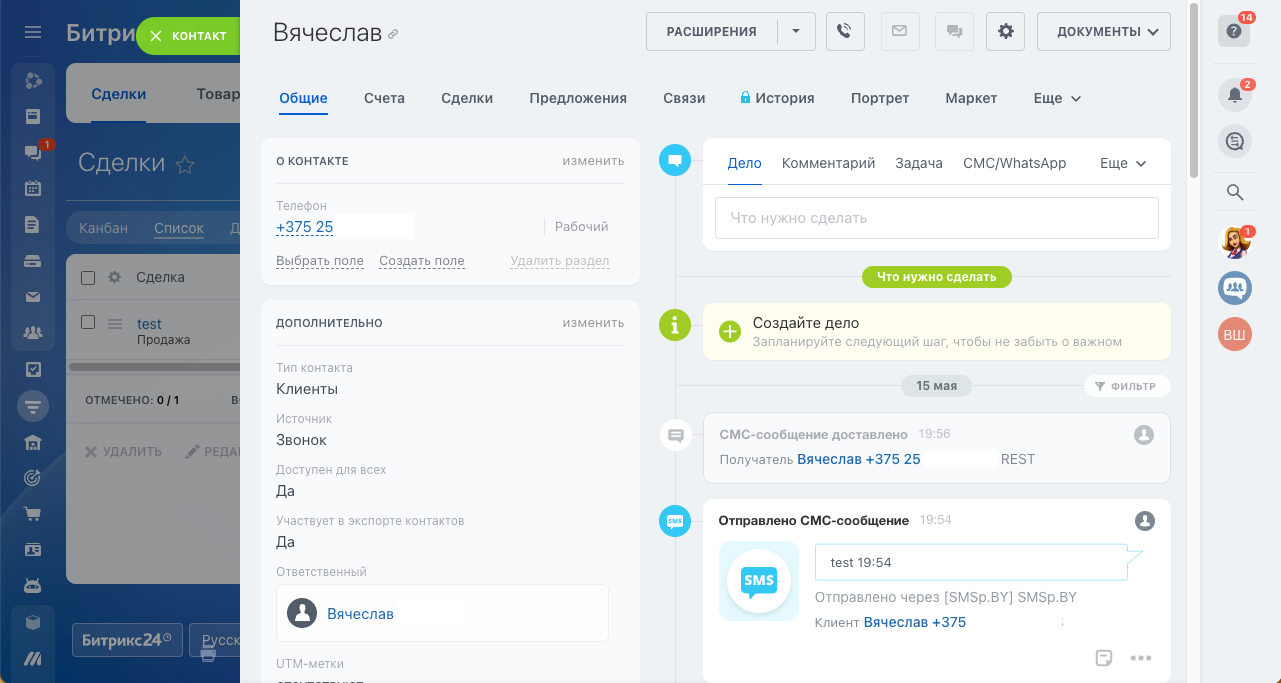The image size is (1281, 683).
Task: Select the Комментарий tab
Action: (828, 163)
